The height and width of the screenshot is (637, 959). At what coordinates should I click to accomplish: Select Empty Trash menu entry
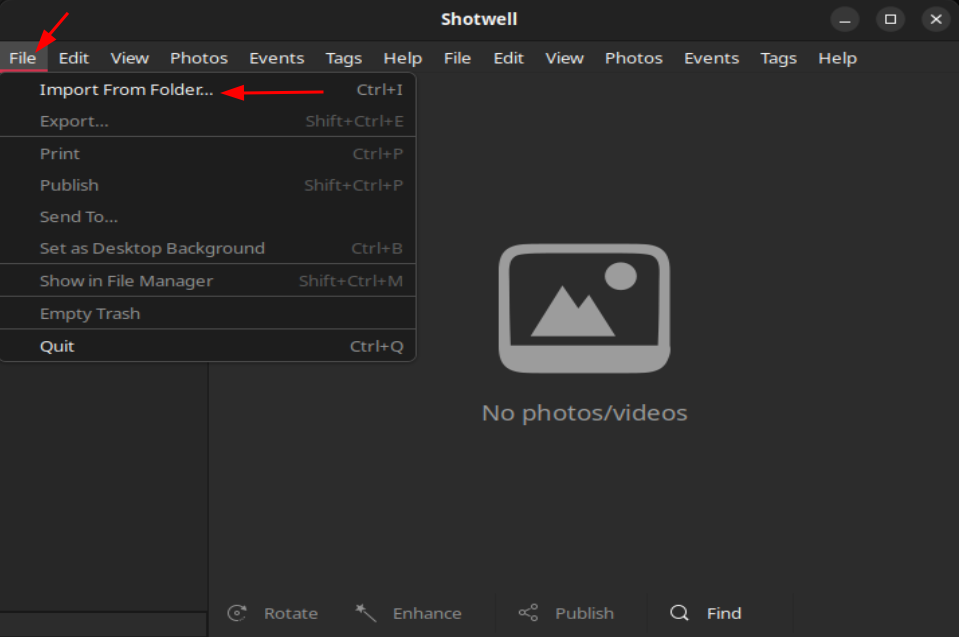coord(208,314)
